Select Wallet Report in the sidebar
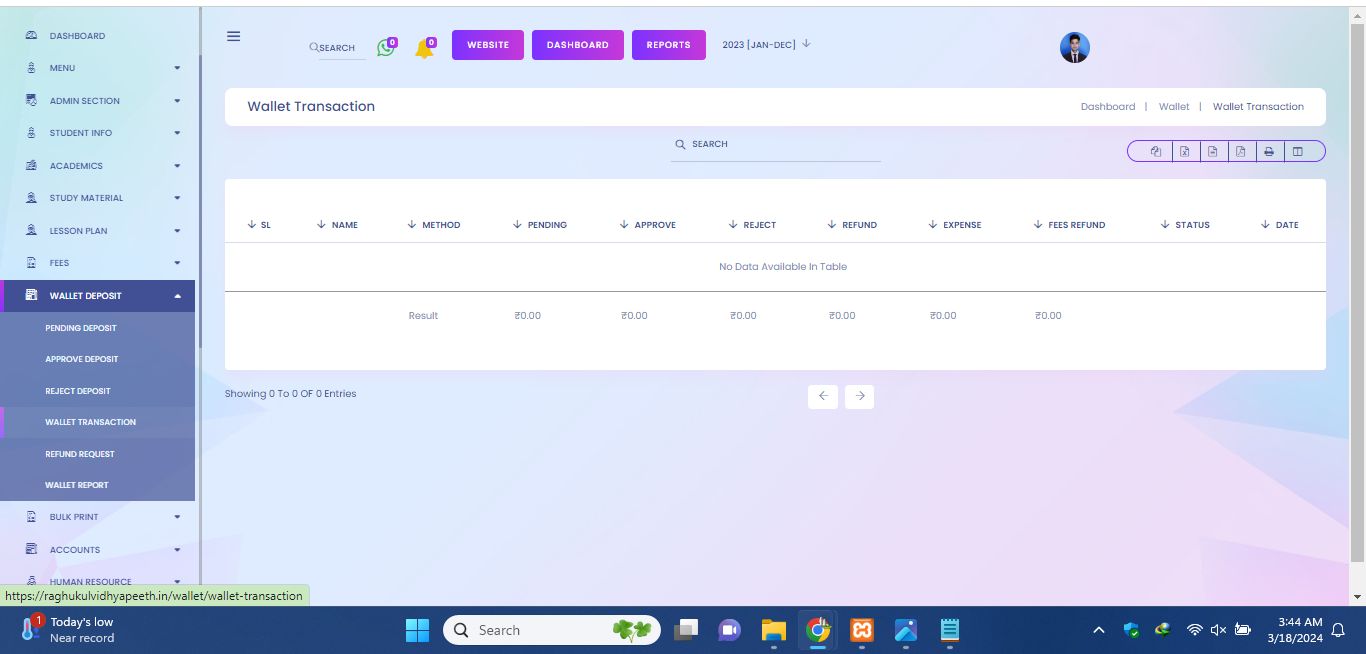The width and height of the screenshot is (1366, 654). pyautogui.click(x=77, y=485)
